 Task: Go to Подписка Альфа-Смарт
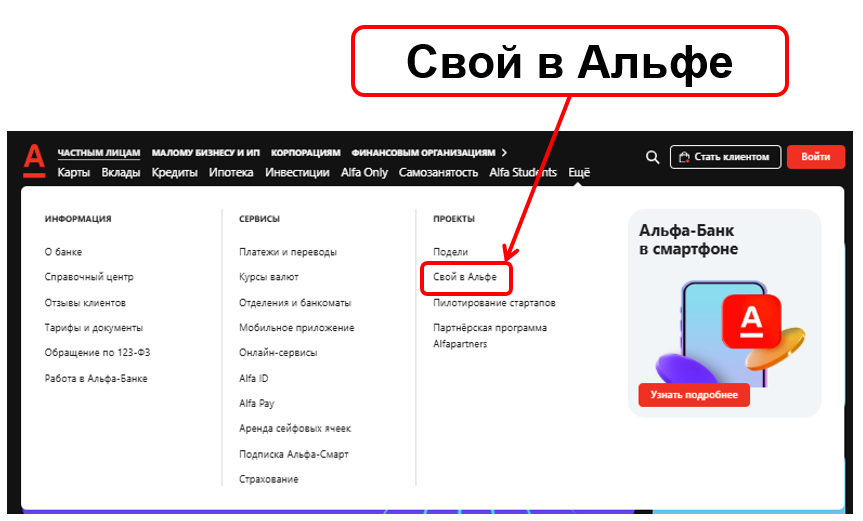click(x=294, y=454)
